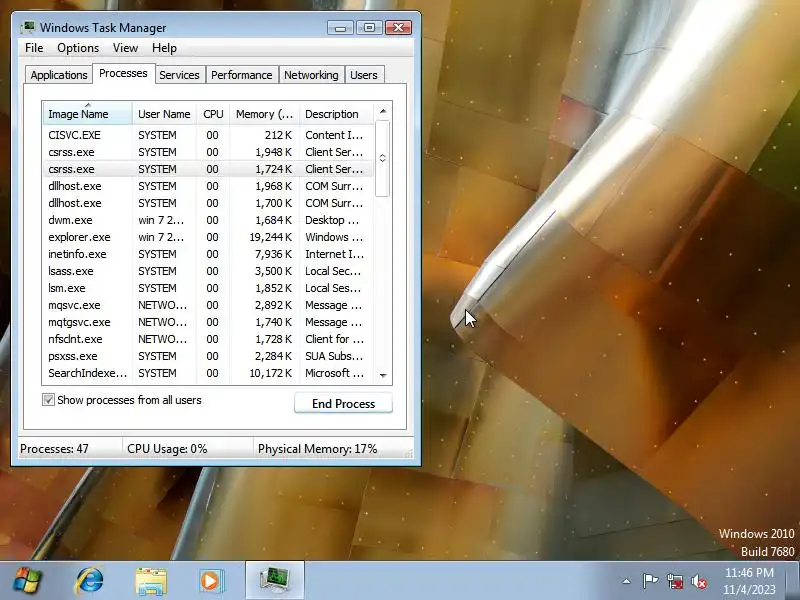Screen dimensions: 800x600
Task: Select the SearchIndexe... process row
Action: [x=208, y=373]
